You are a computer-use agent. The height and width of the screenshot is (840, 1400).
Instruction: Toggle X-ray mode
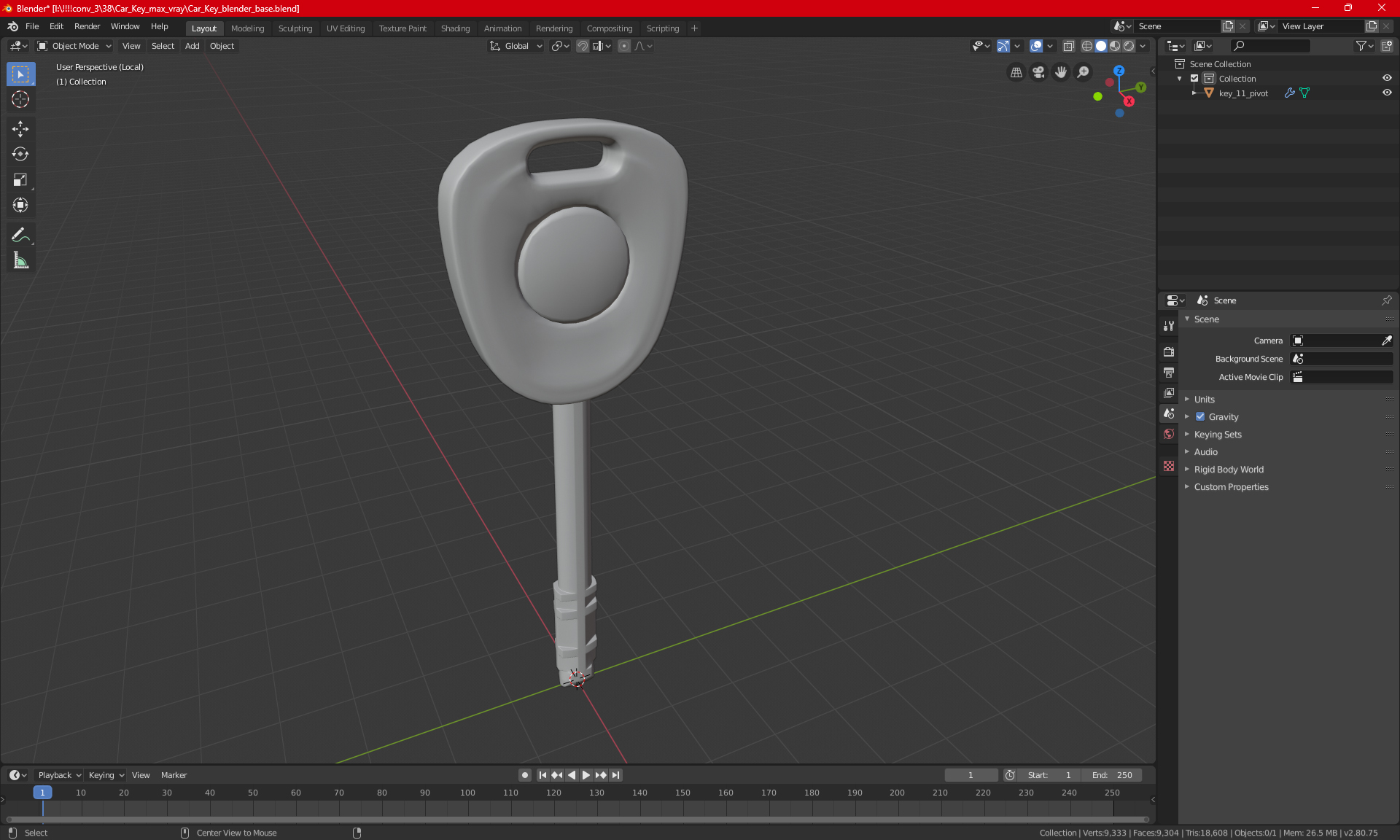pos(1069,46)
